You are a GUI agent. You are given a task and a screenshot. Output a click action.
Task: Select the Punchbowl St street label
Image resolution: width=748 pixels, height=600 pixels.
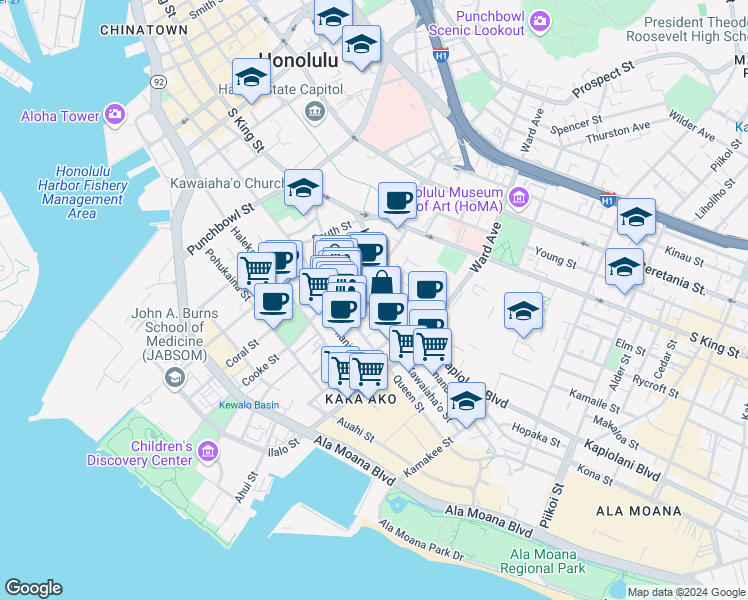coord(221,229)
